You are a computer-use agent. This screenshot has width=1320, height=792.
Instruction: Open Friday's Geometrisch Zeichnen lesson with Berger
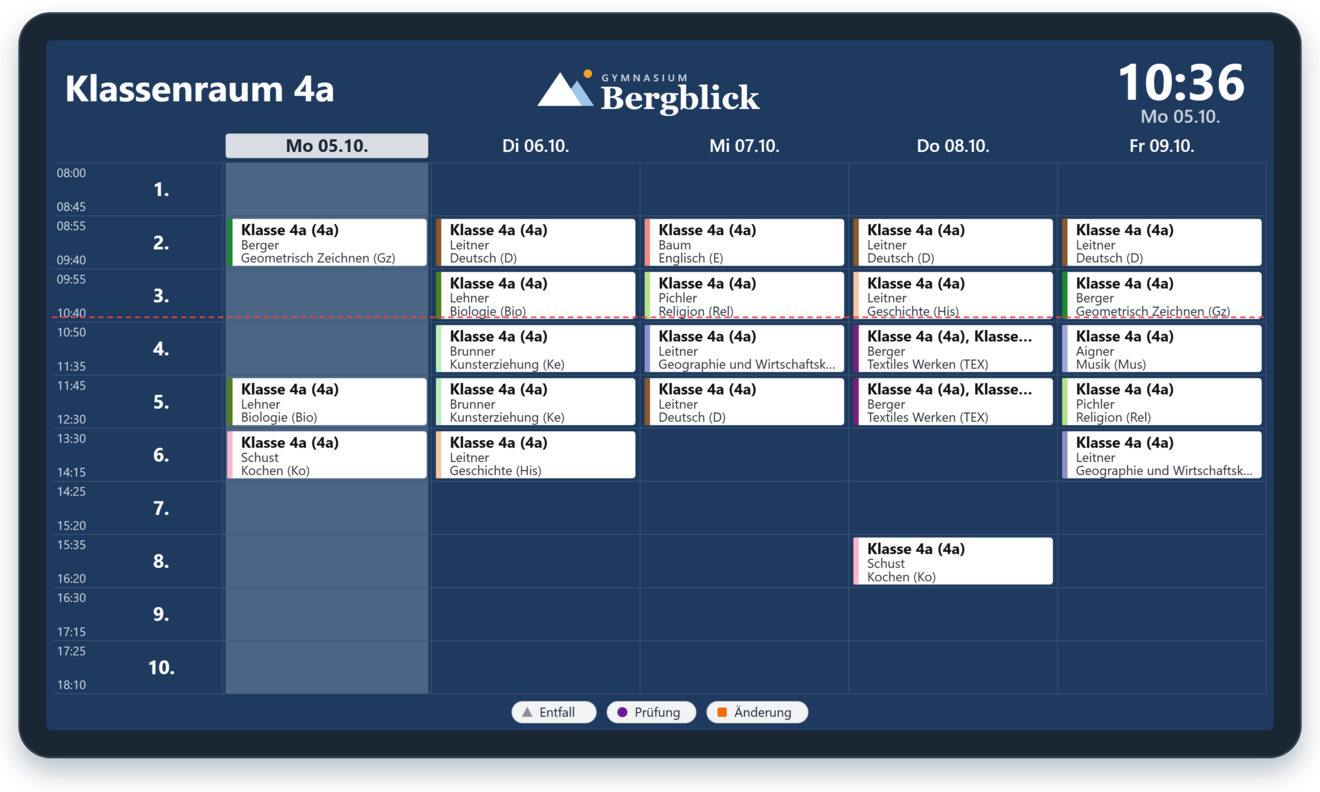coord(1162,296)
